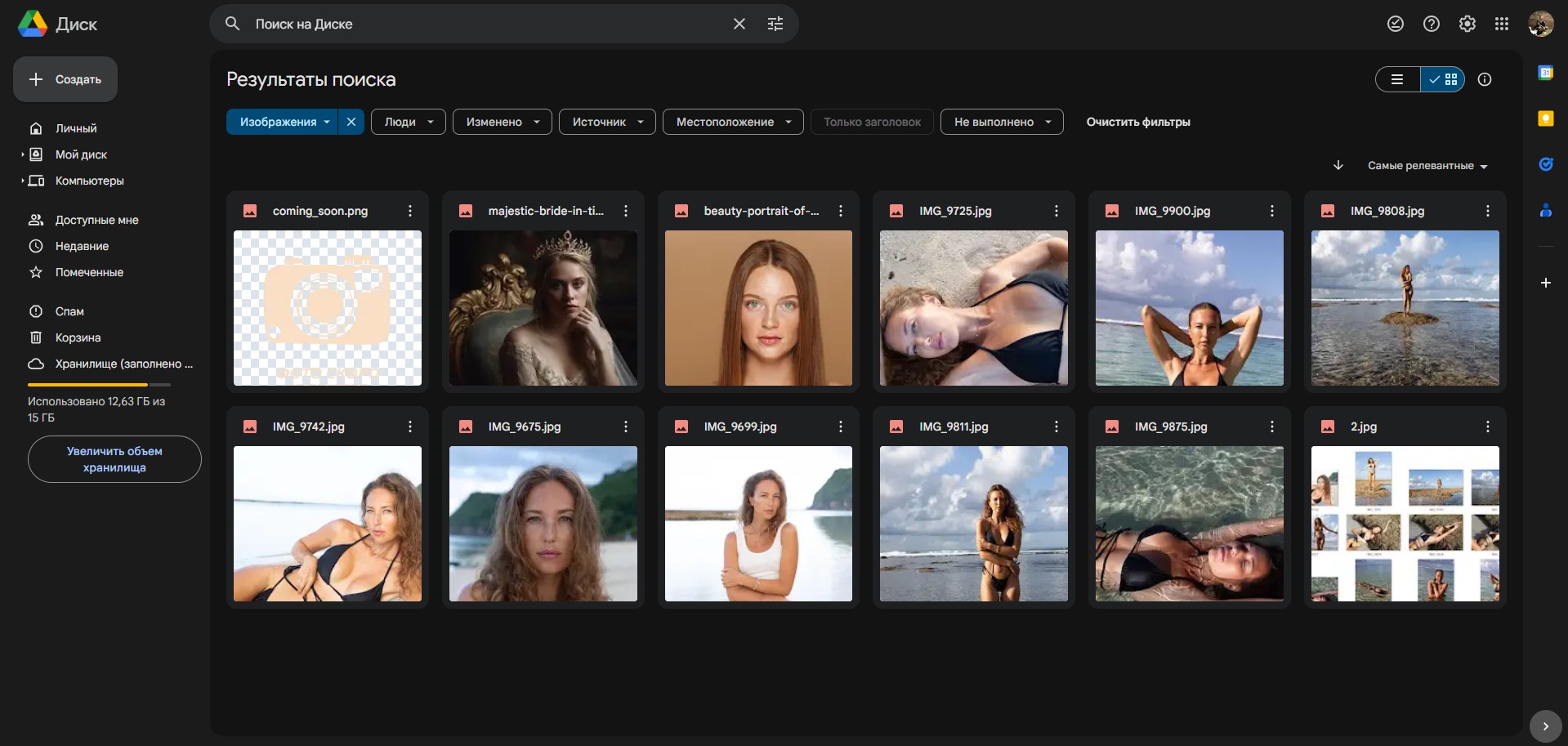Open advanced search options icon
This screenshot has height=746, width=1568.
tap(775, 24)
